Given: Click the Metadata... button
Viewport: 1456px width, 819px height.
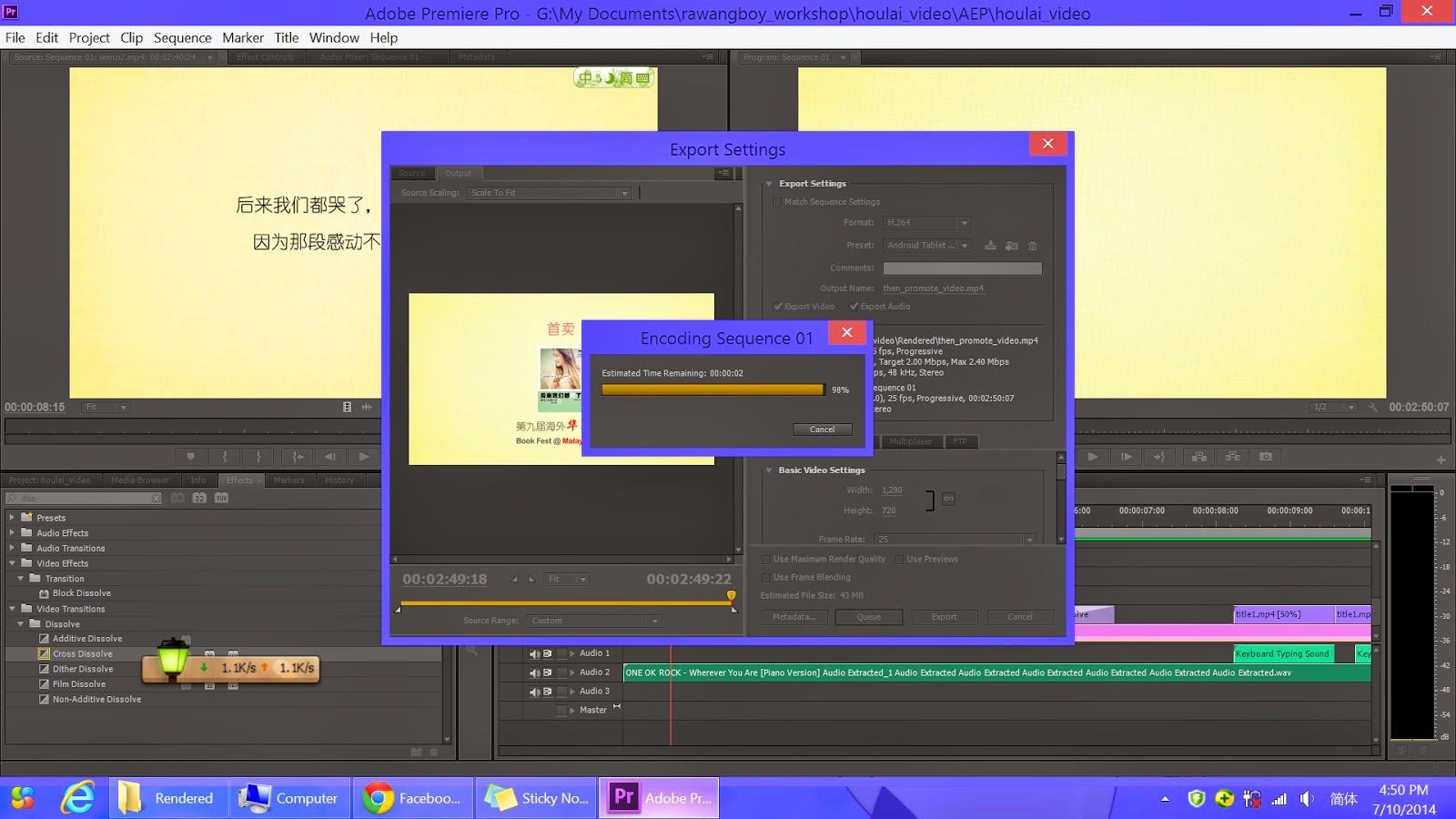Looking at the screenshot, I should pos(794,617).
